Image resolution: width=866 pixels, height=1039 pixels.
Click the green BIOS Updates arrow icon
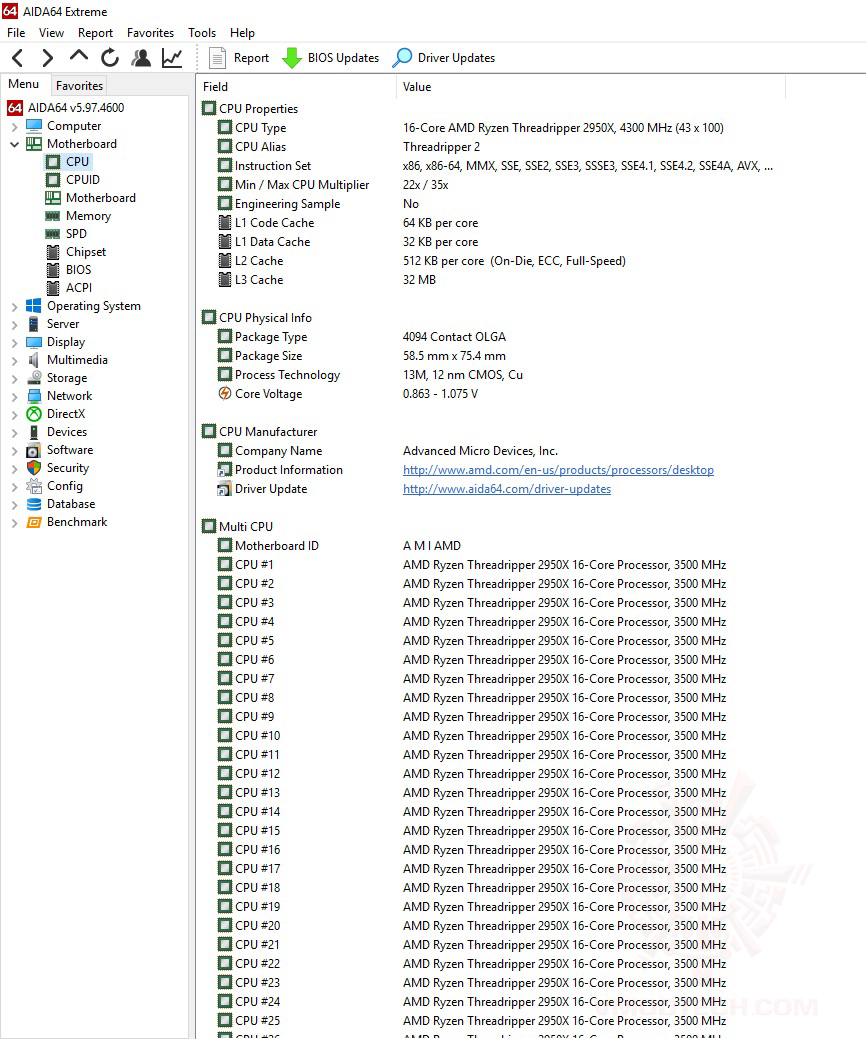(x=292, y=58)
